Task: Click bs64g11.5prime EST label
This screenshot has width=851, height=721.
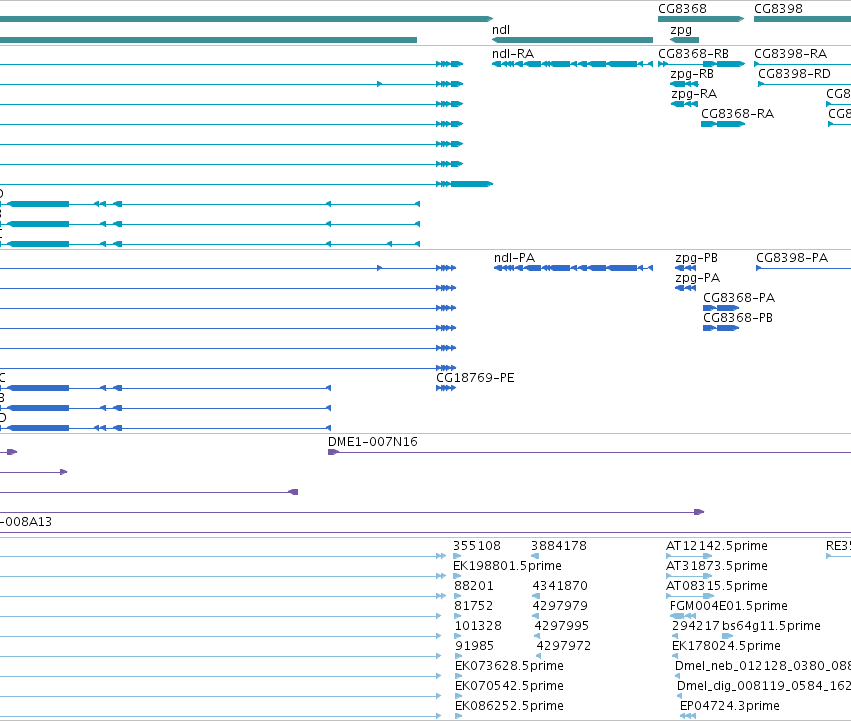Action: click(771, 626)
